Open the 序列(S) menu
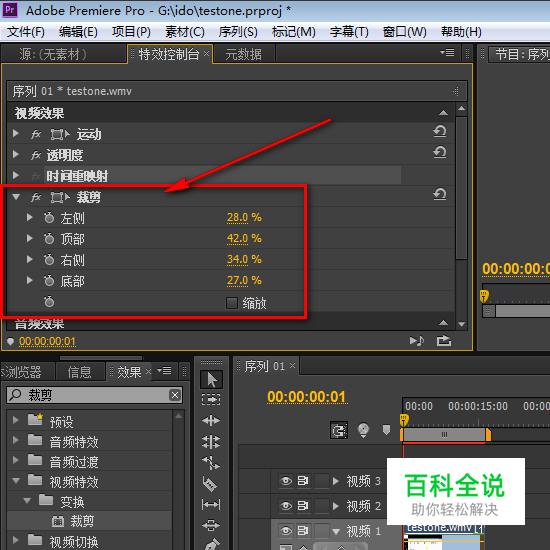The height and width of the screenshot is (550, 550). click(x=238, y=32)
